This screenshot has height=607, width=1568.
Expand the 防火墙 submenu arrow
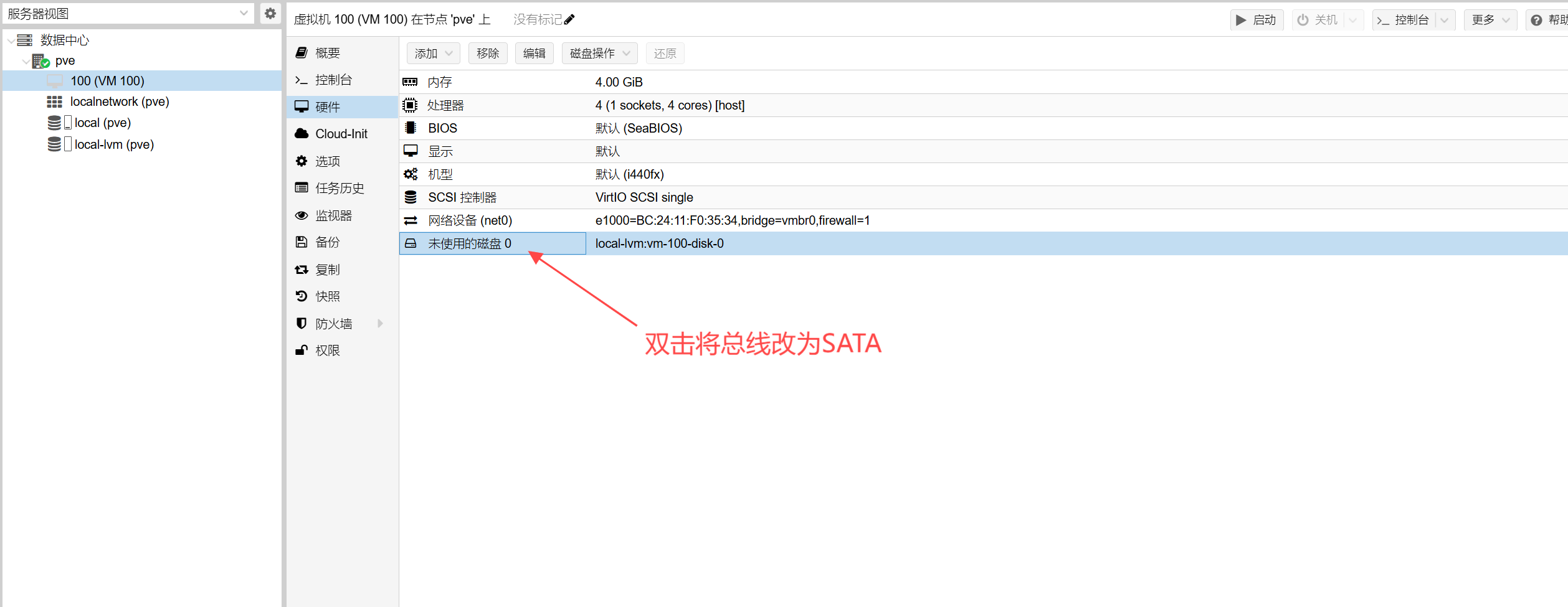(x=380, y=324)
